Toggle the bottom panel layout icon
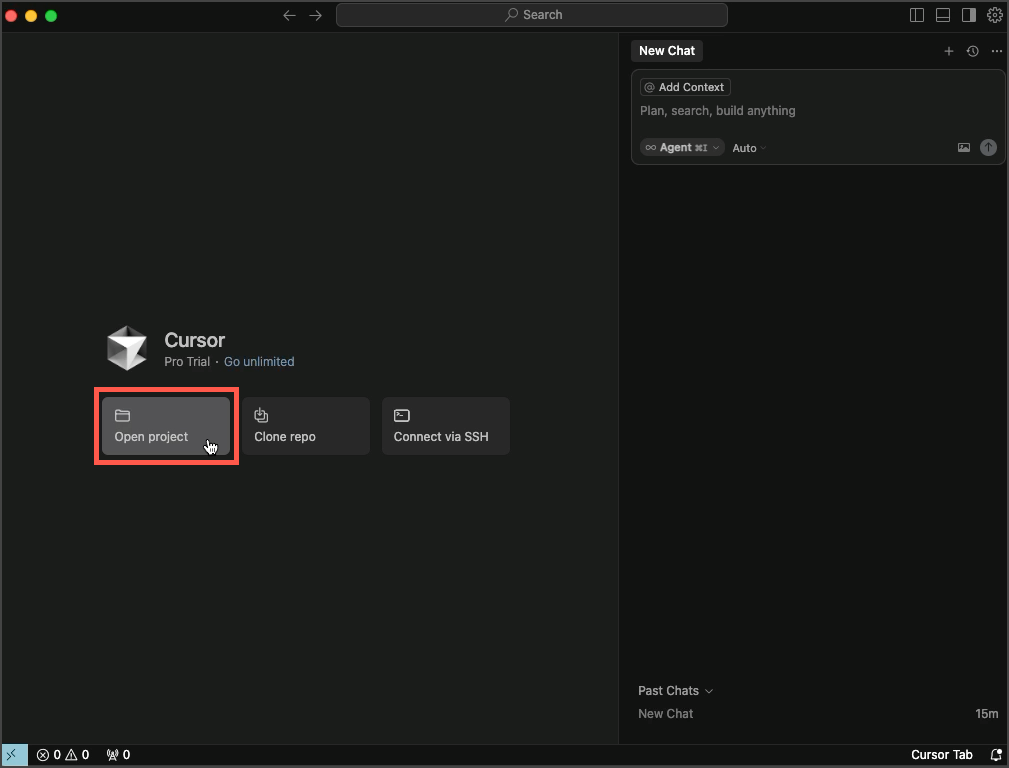 [x=943, y=15]
